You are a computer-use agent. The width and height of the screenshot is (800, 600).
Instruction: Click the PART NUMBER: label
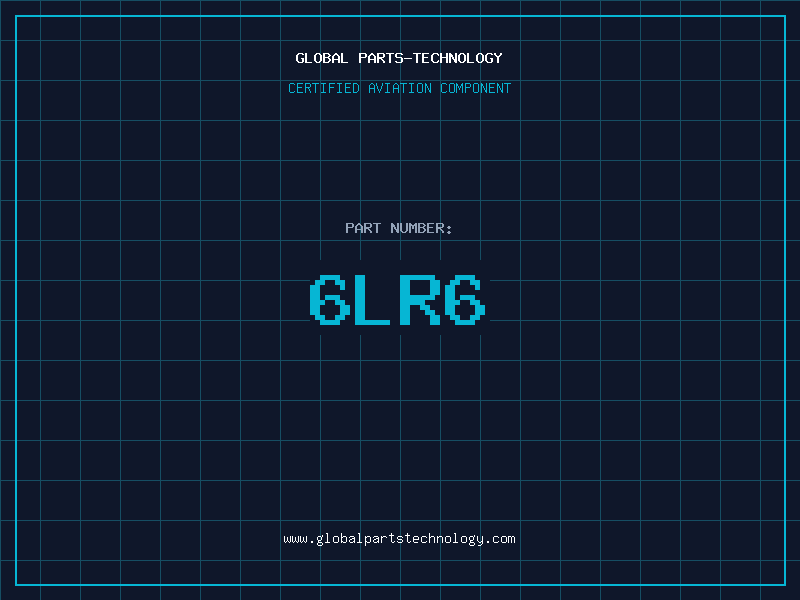tap(399, 228)
